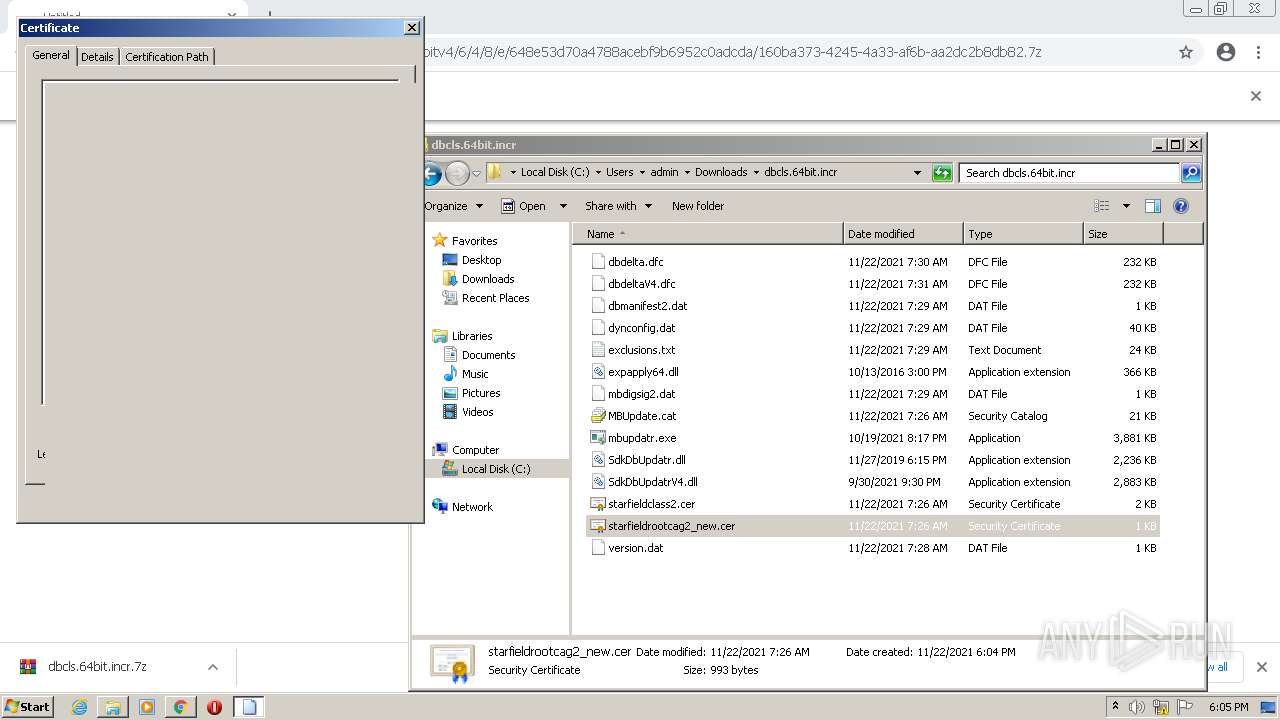Select the General tab in Certificate dialog
Image resolution: width=1280 pixels, height=720 pixels.
coord(51,55)
